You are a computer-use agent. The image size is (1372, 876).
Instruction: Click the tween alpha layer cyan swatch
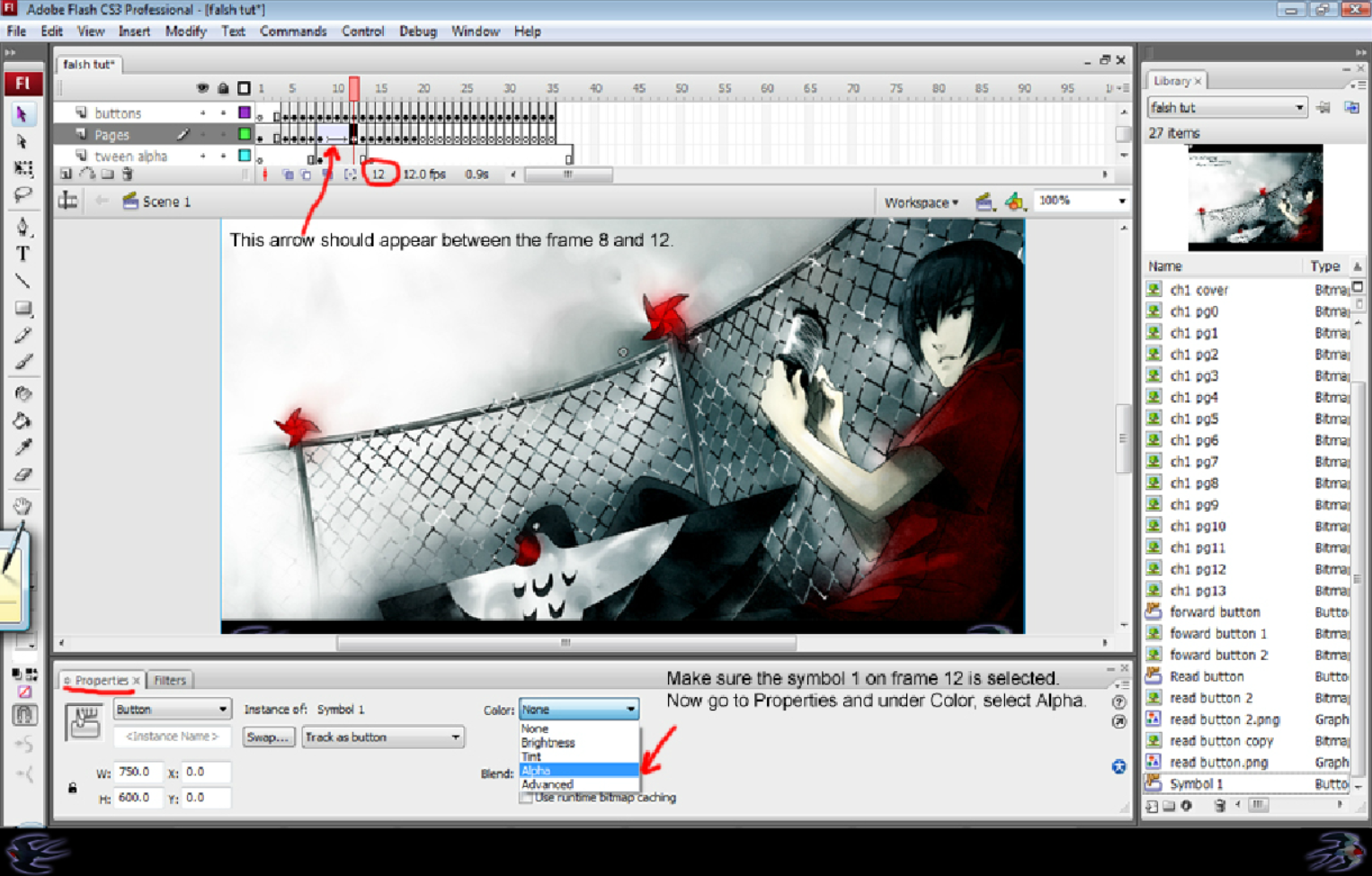coord(244,156)
